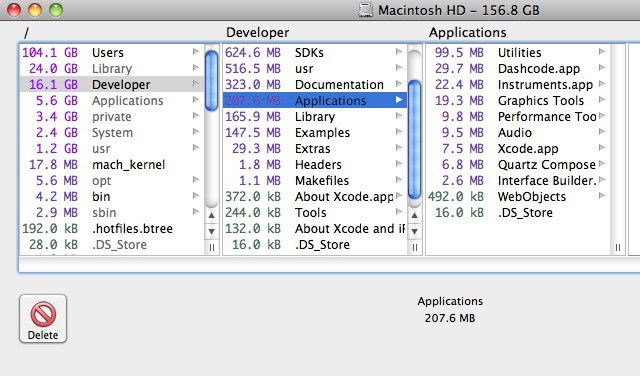640x376 pixels.
Task: Select the highlighted Applications row in Developer column
Action: coord(315,100)
